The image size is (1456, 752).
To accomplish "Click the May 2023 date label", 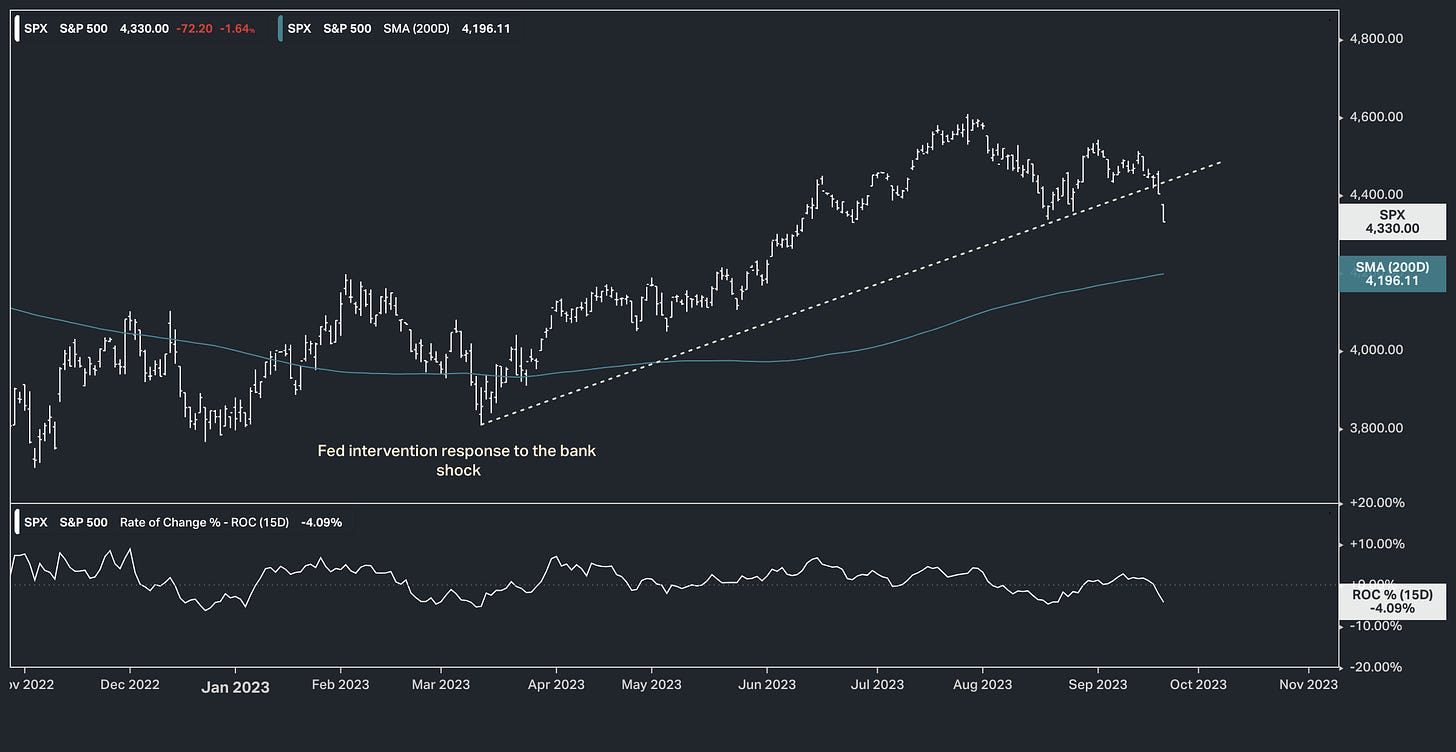I will point(651,685).
